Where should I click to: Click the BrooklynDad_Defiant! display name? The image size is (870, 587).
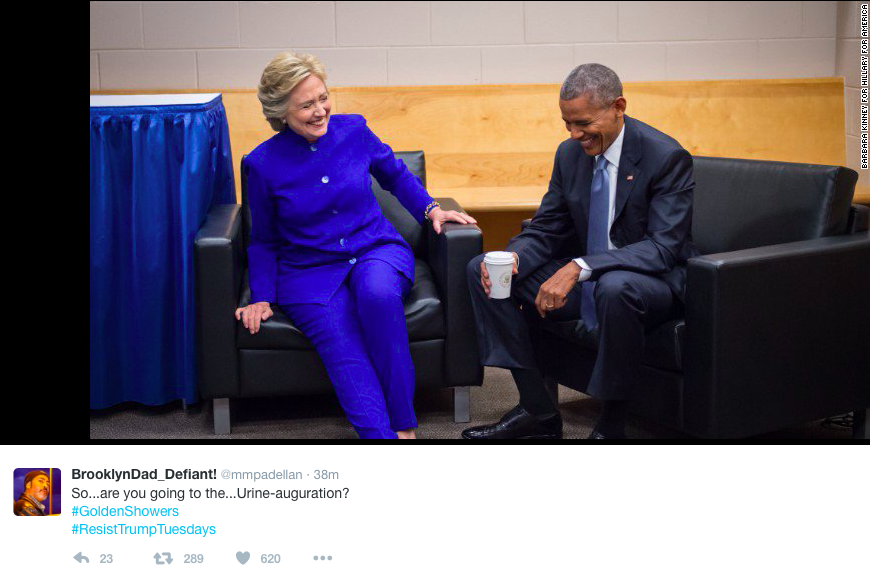(x=144, y=474)
